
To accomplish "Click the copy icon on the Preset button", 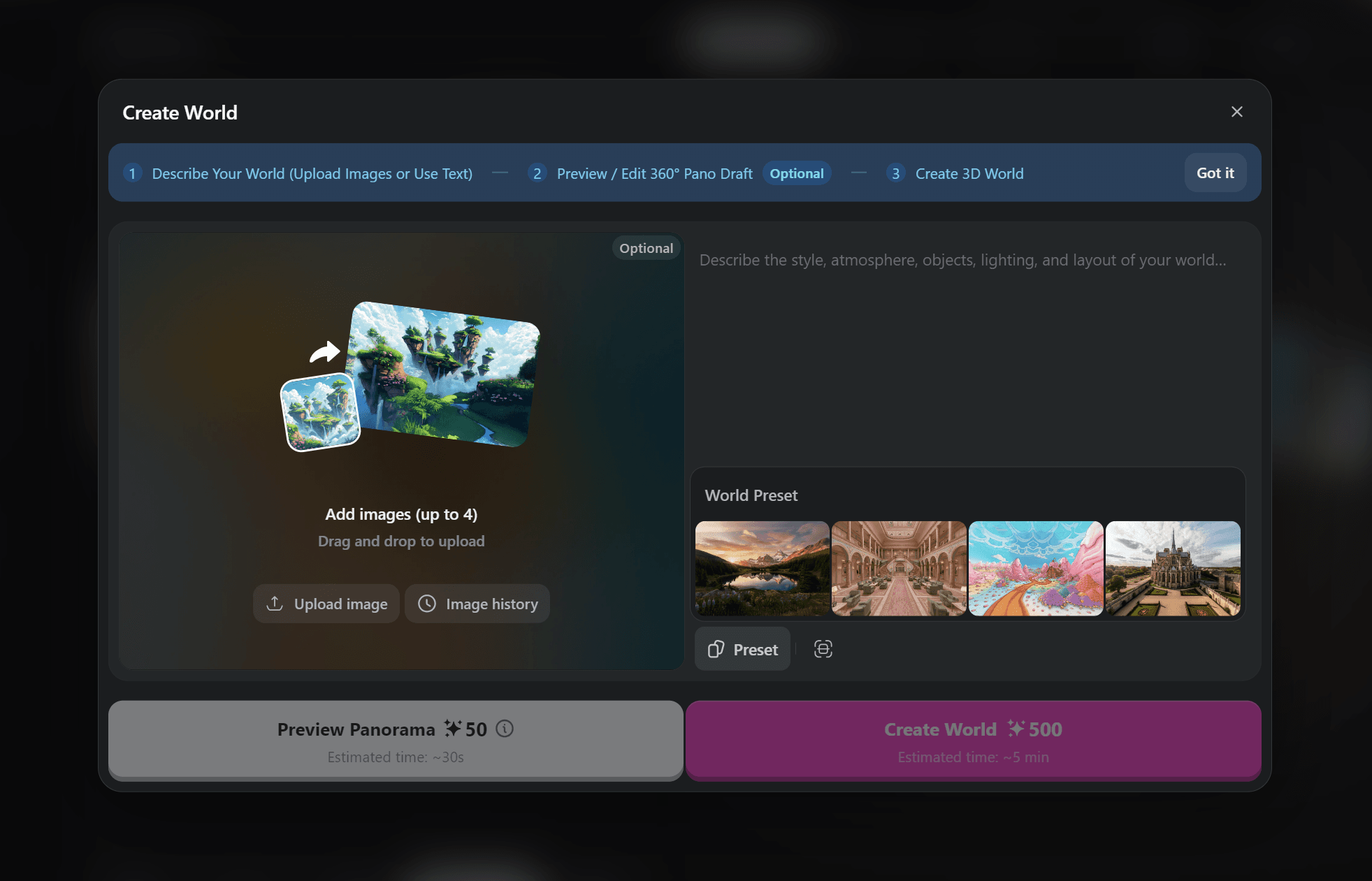I will pos(716,650).
